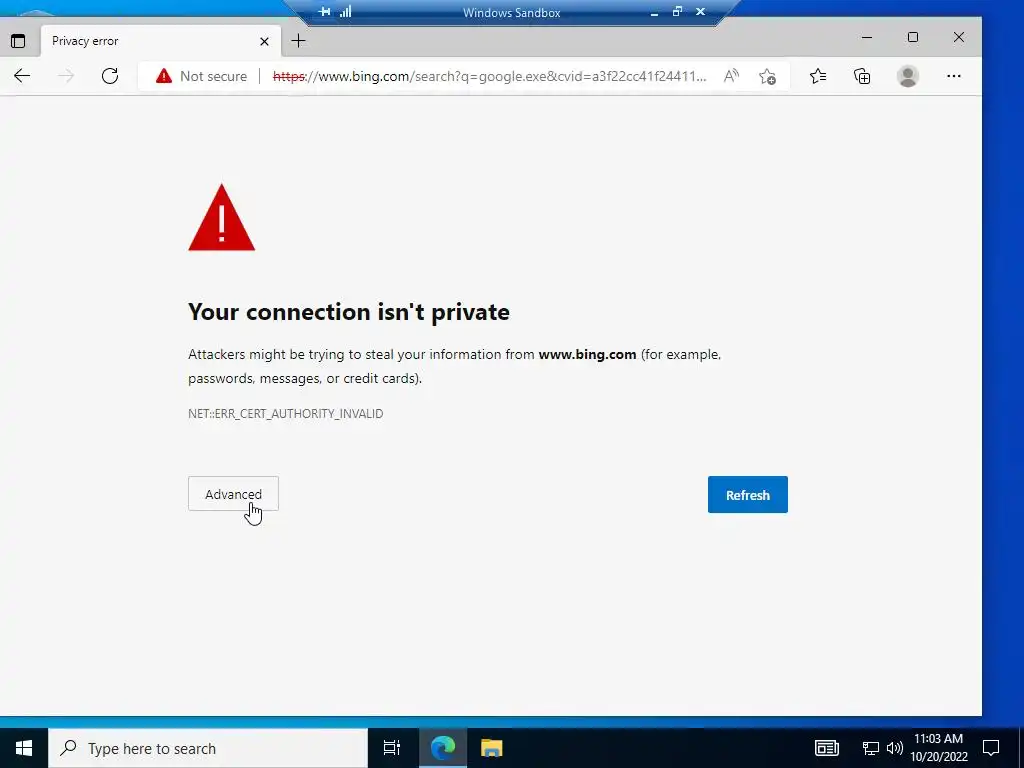
Task: Close the Privacy error tab
Action: [264, 41]
